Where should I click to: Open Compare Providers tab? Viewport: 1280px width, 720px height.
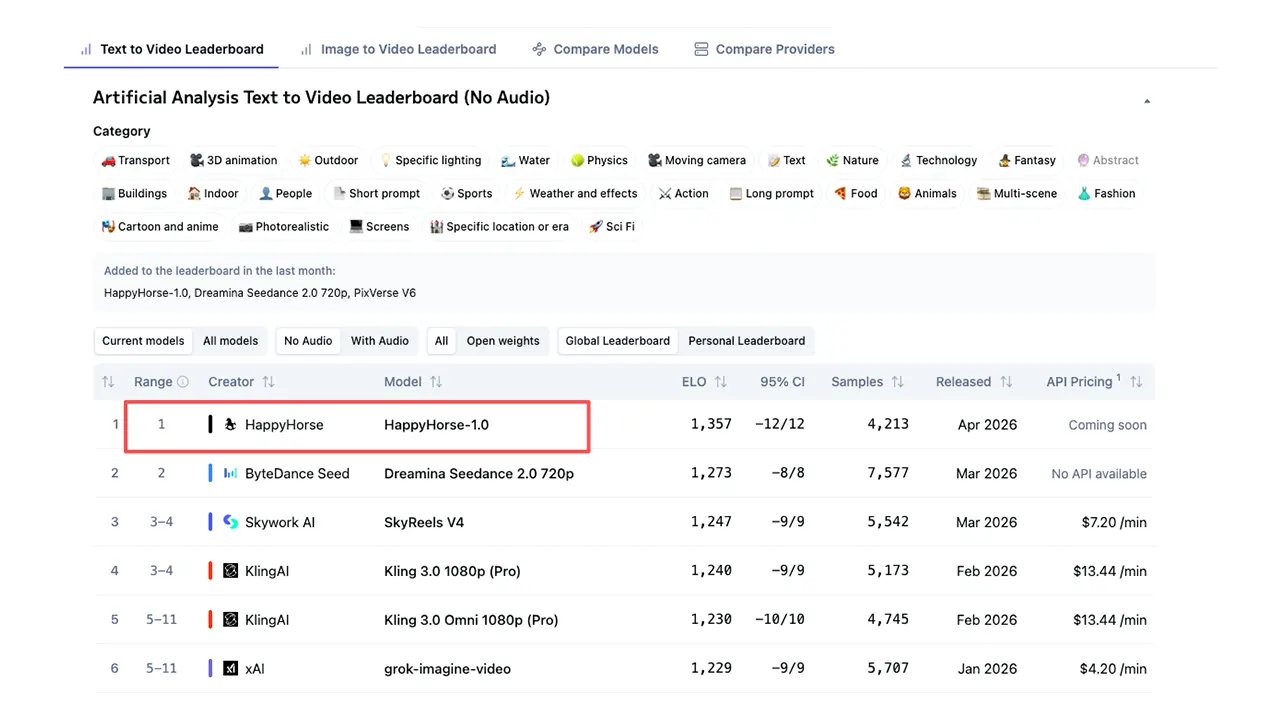764,49
